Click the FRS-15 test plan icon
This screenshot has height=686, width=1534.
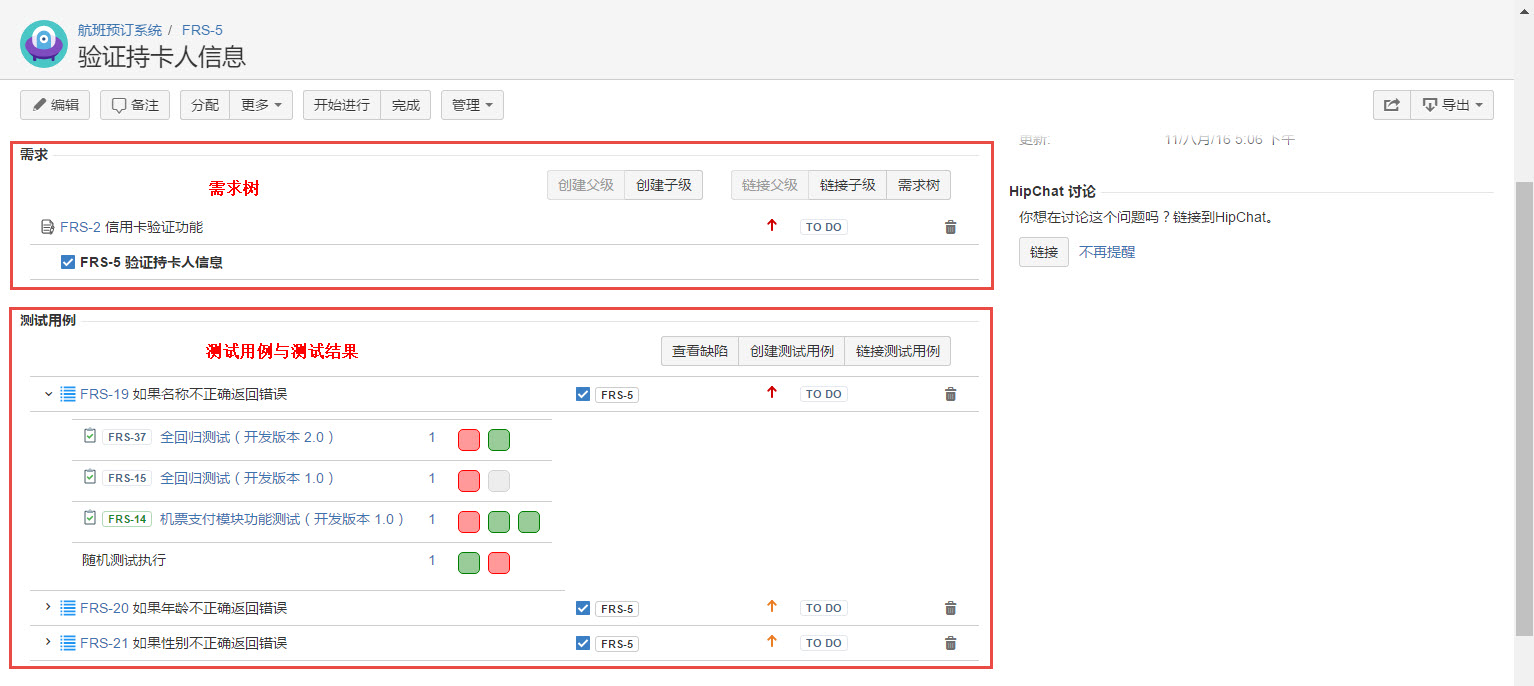(x=90, y=477)
